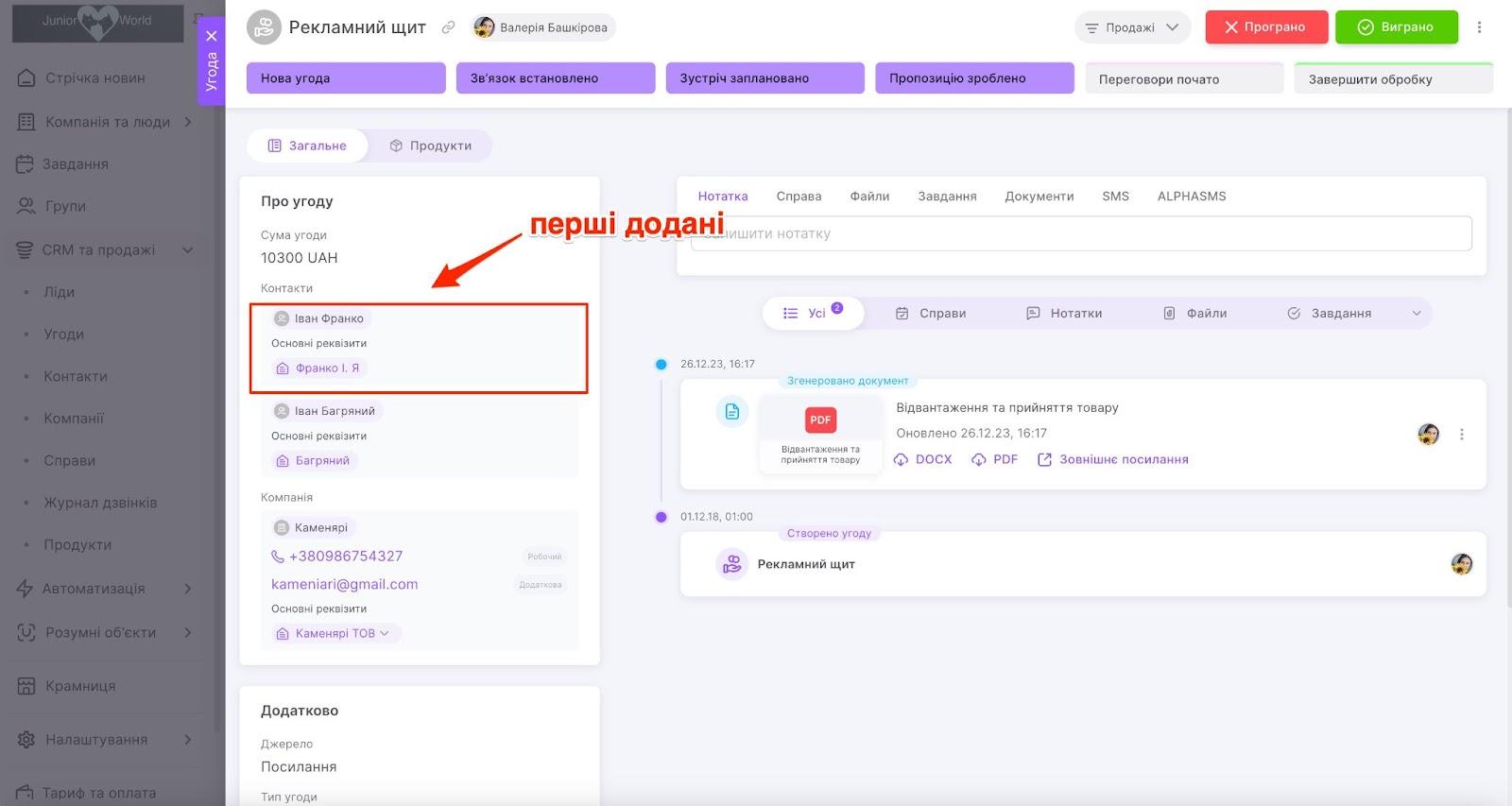The image size is (1512, 806).
Task: Filter timeline by Справи
Action: [931, 314]
